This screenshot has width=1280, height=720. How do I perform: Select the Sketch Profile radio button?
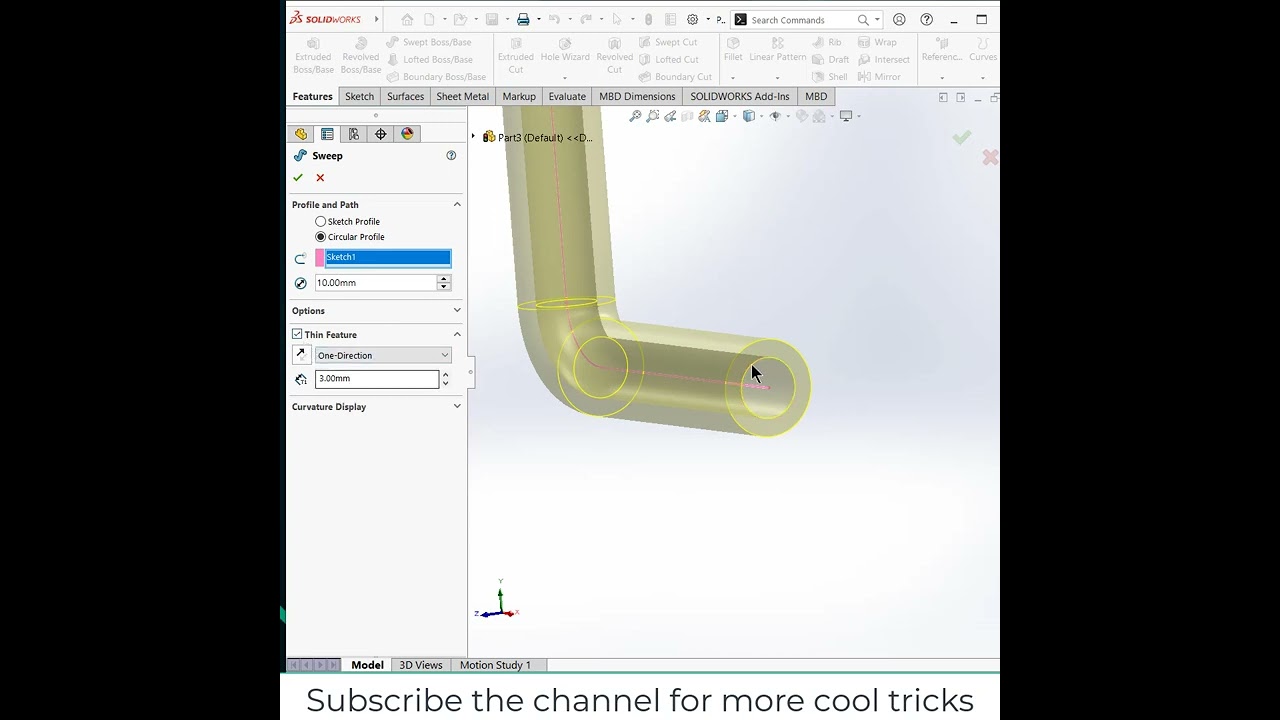[321, 222]
